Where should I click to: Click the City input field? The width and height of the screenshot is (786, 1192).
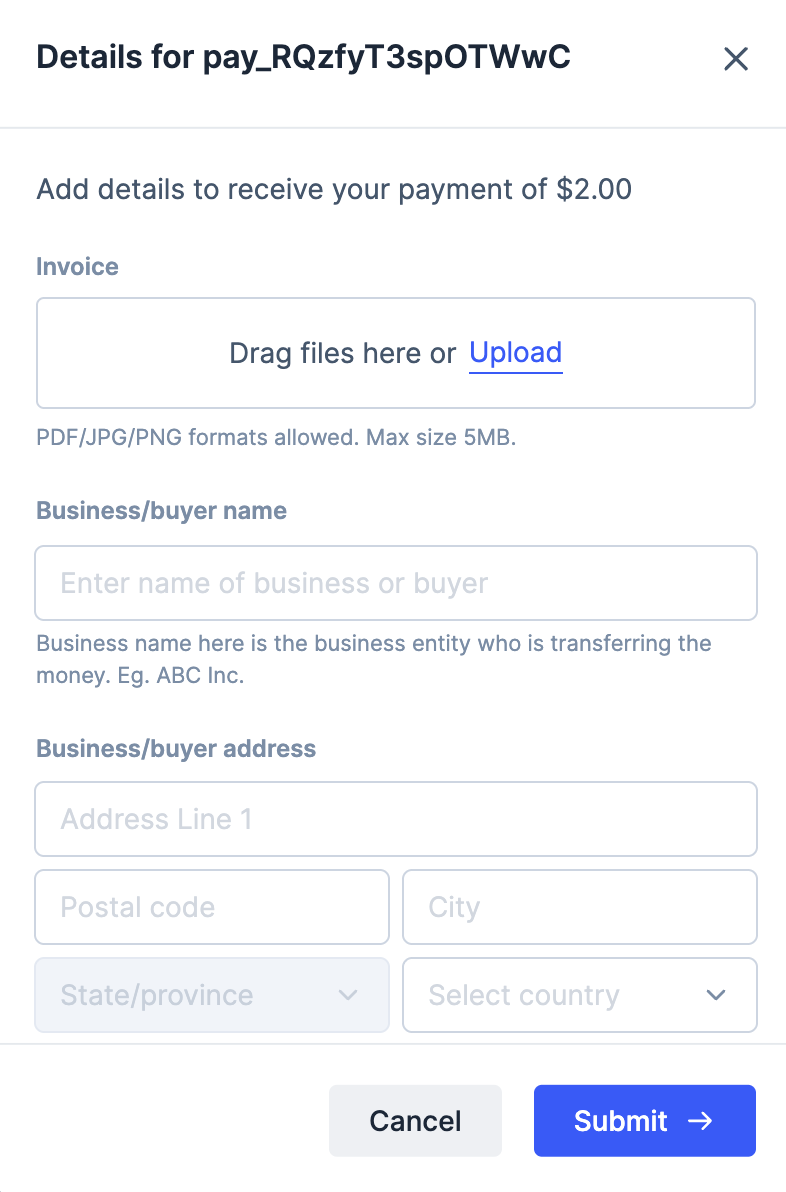tap(580, 907)
